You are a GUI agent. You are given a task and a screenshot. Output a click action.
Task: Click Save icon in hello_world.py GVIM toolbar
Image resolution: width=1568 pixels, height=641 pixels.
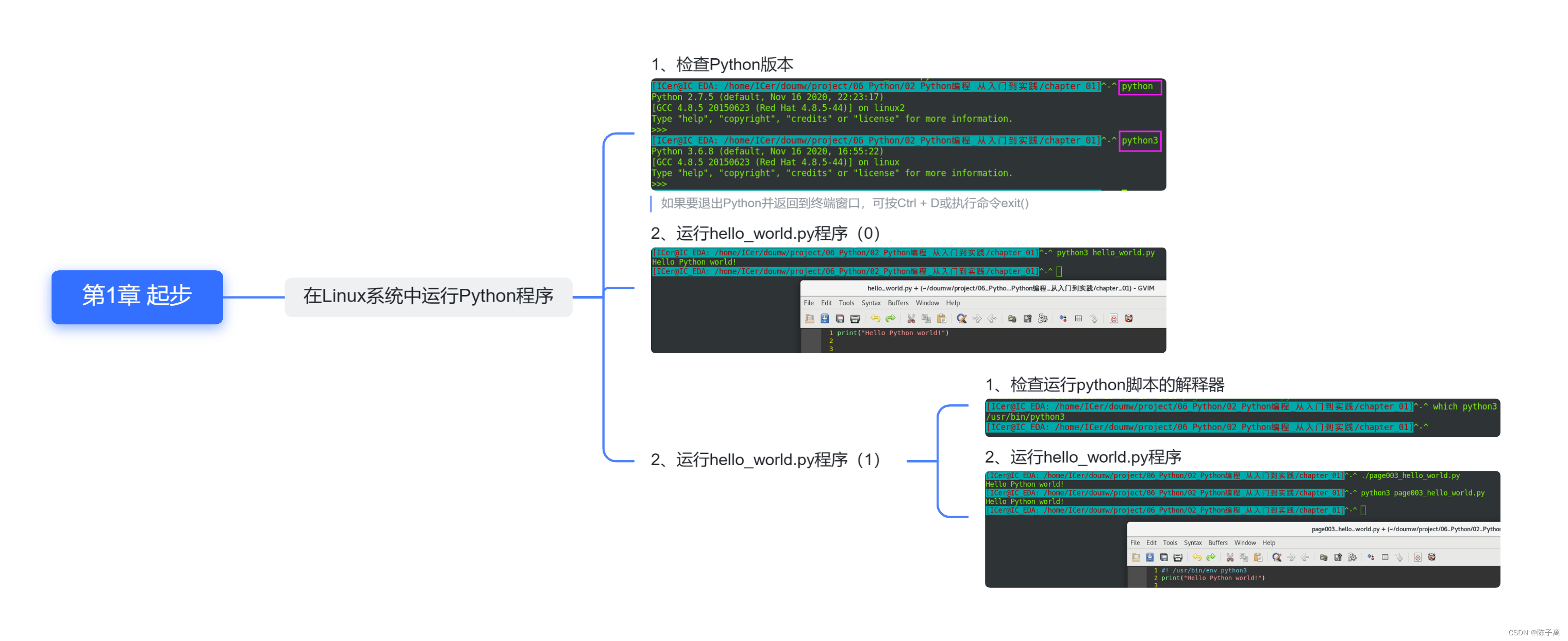coord(825,318)
